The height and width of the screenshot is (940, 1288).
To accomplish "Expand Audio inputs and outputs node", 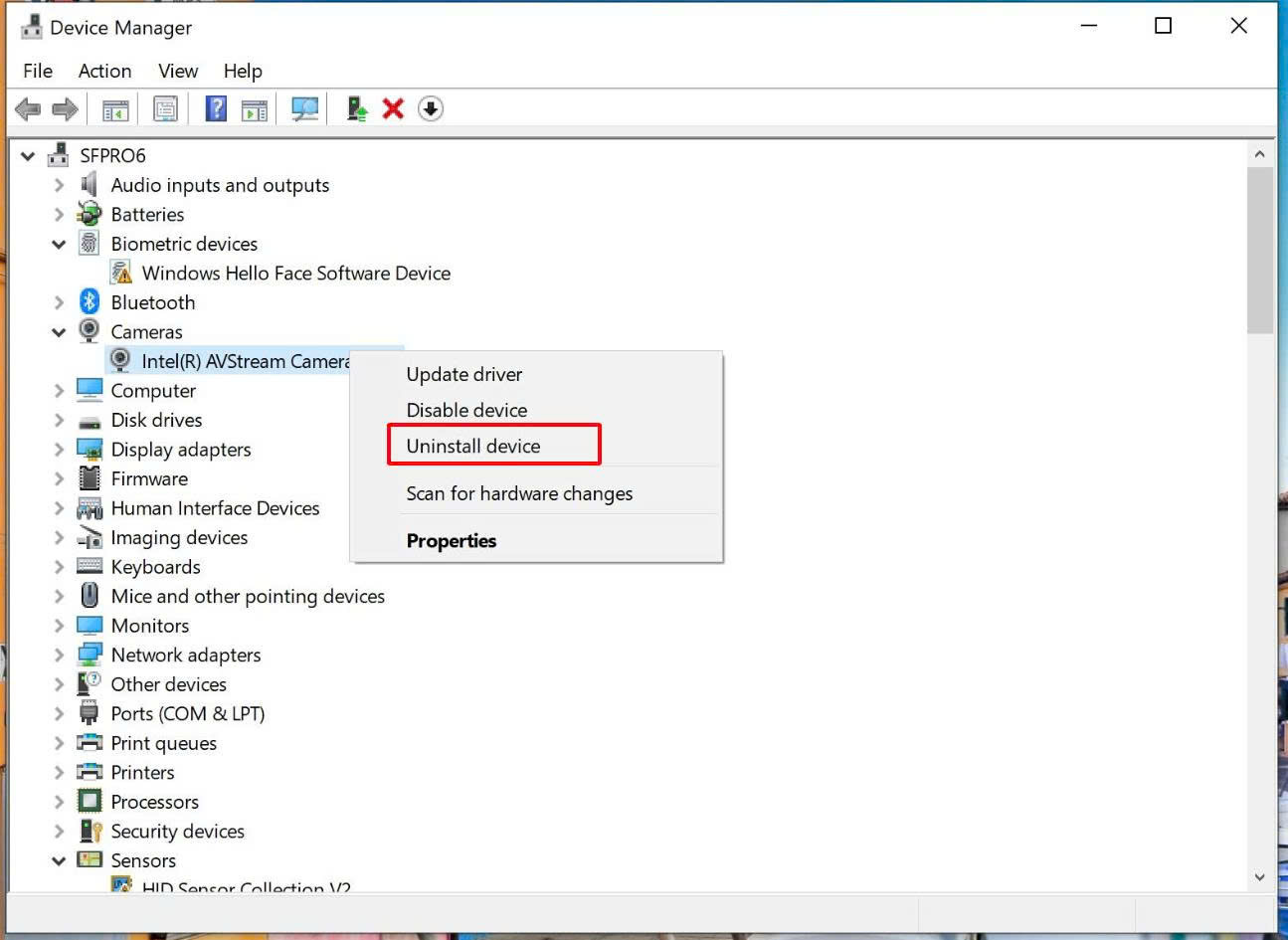I will pyautogui.click(x=59, y=185).
